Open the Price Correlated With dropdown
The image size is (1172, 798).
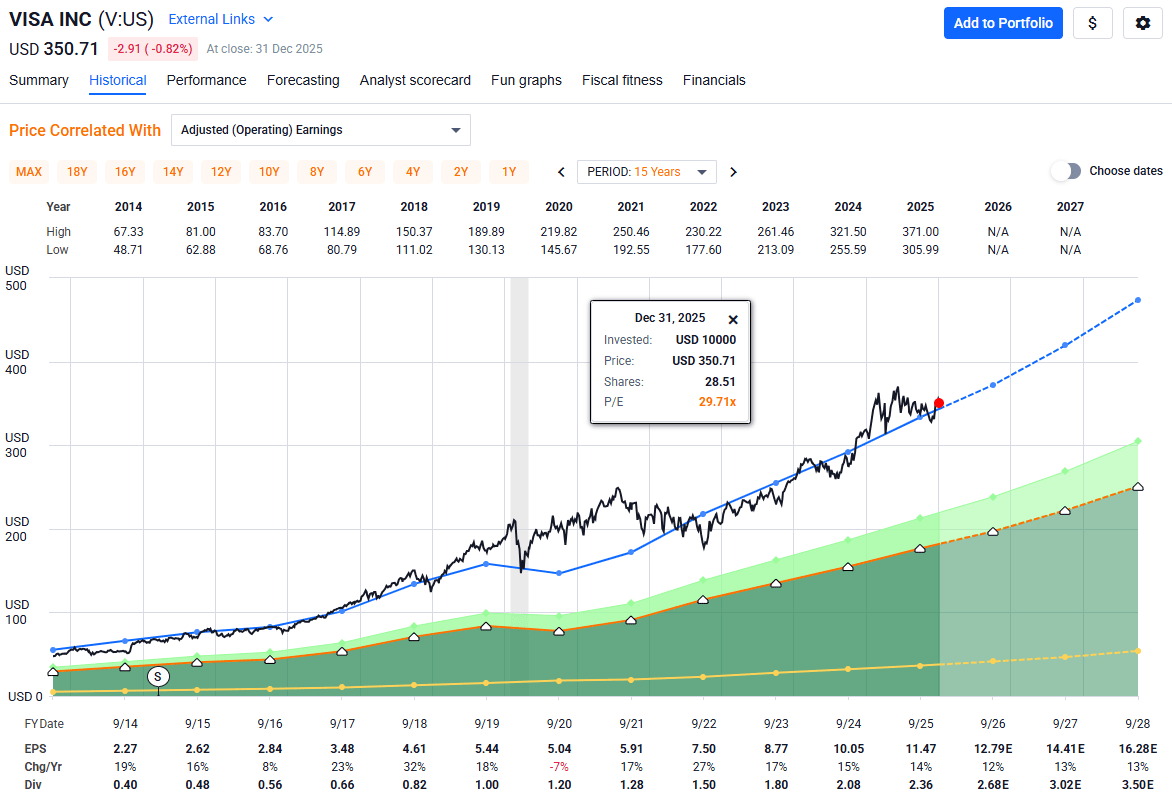pos(320,129)
